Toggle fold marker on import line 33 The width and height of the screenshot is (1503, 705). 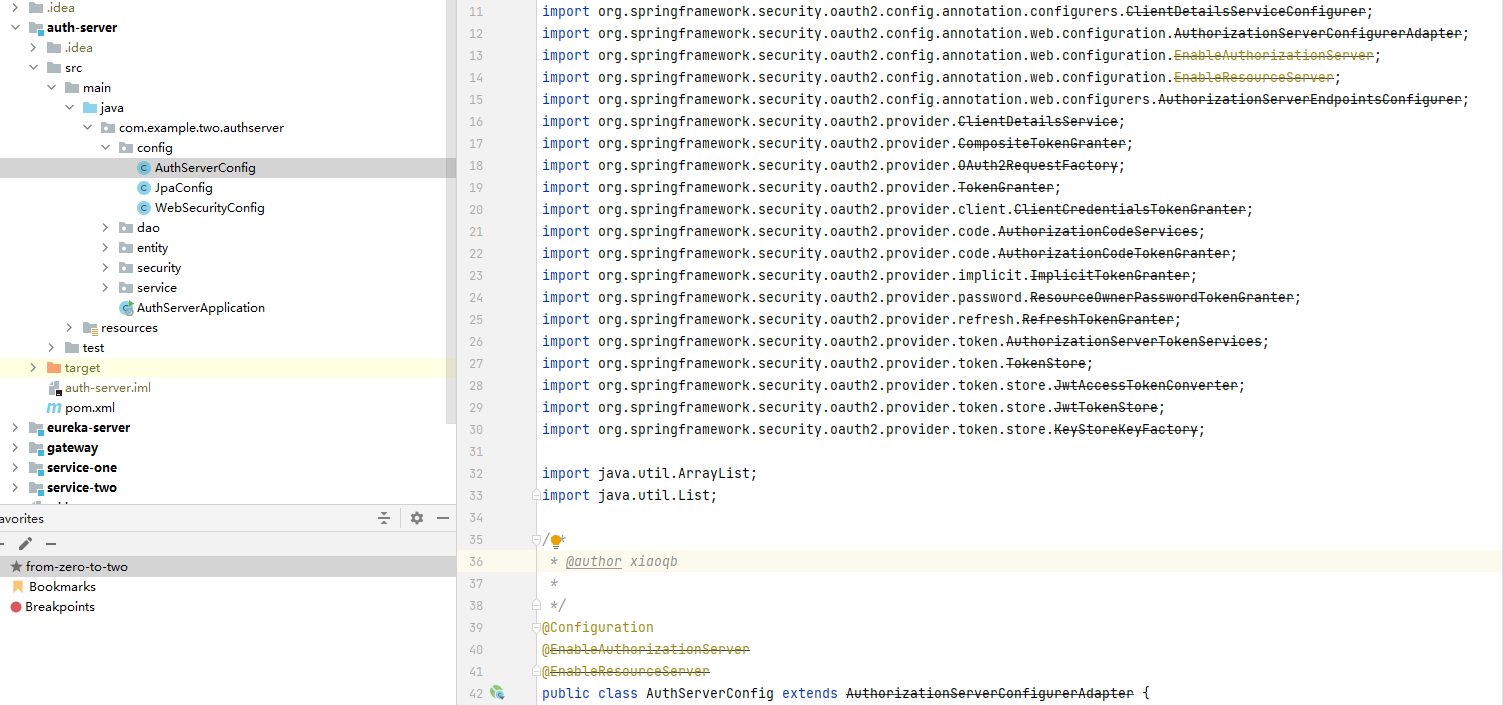click(x=537, y=496)
